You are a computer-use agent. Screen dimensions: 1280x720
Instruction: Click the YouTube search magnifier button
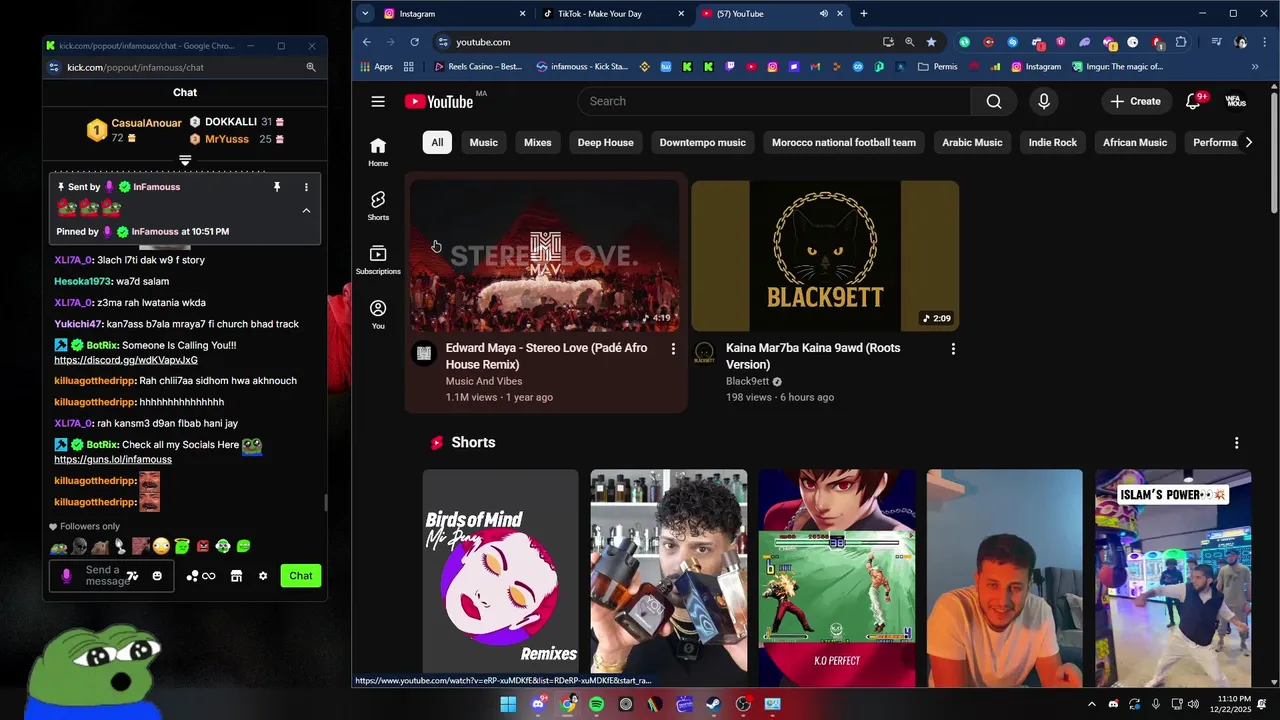994,101
